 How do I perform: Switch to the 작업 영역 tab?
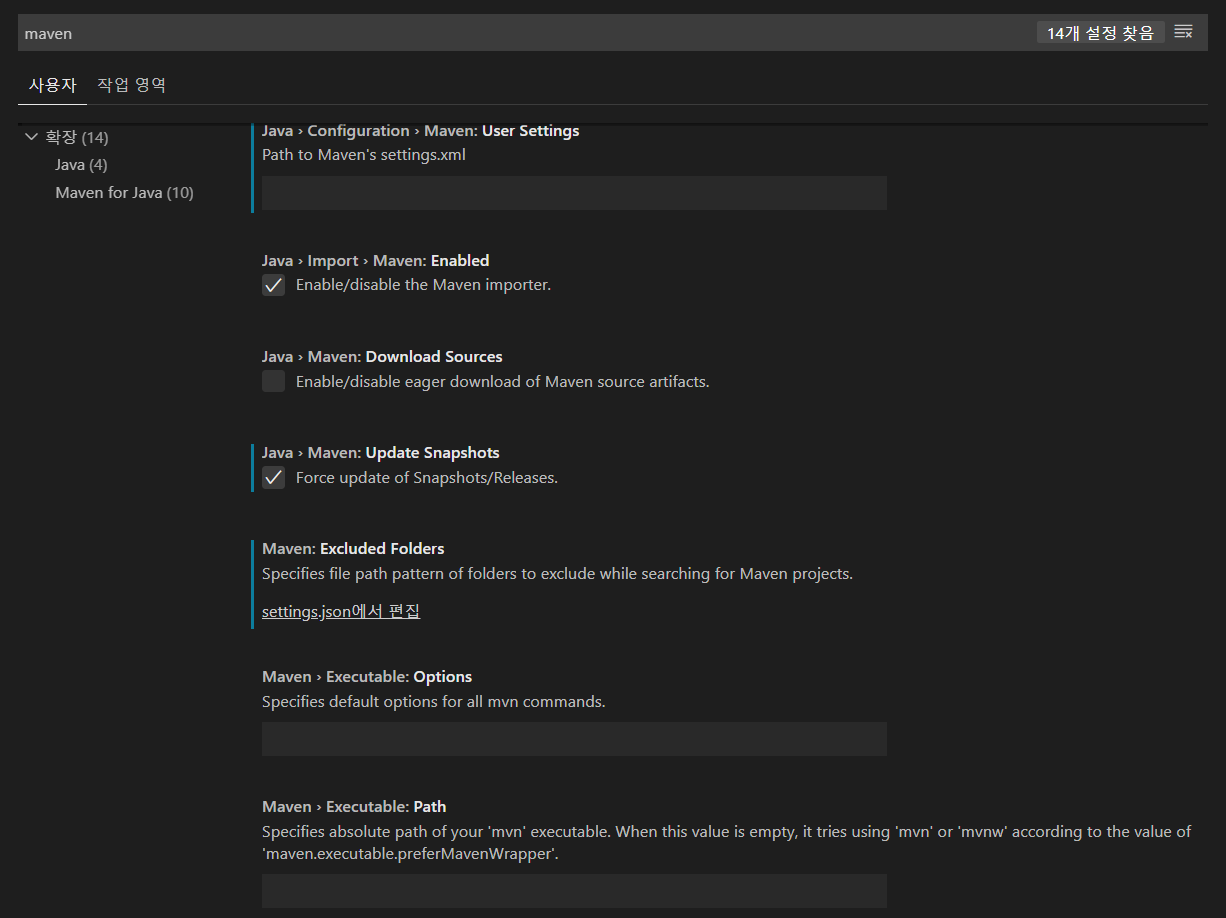[x=132, y=85]
